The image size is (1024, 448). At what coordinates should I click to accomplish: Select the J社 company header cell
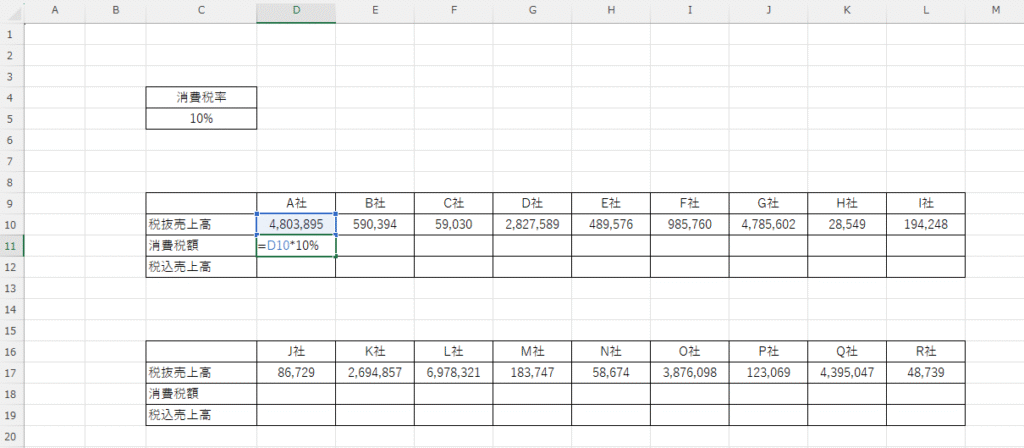click(x=296, y=351)
